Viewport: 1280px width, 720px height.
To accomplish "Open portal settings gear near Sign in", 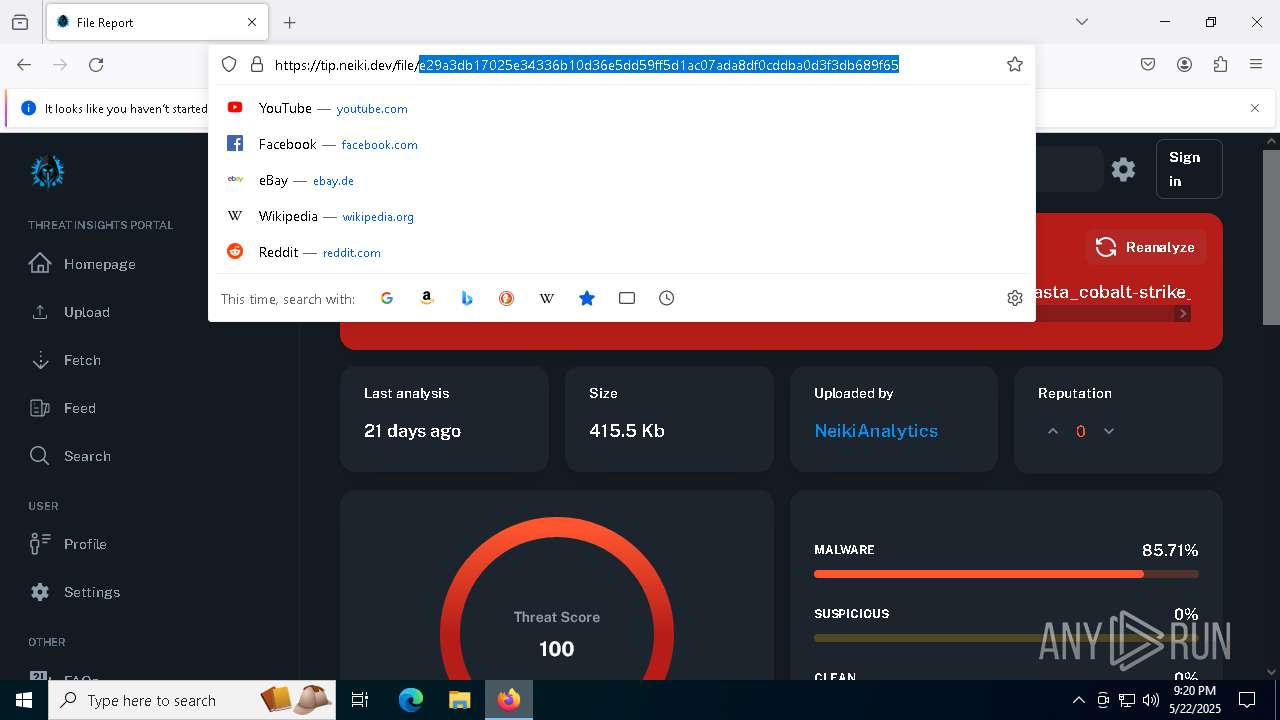I will pos(1123,169).
